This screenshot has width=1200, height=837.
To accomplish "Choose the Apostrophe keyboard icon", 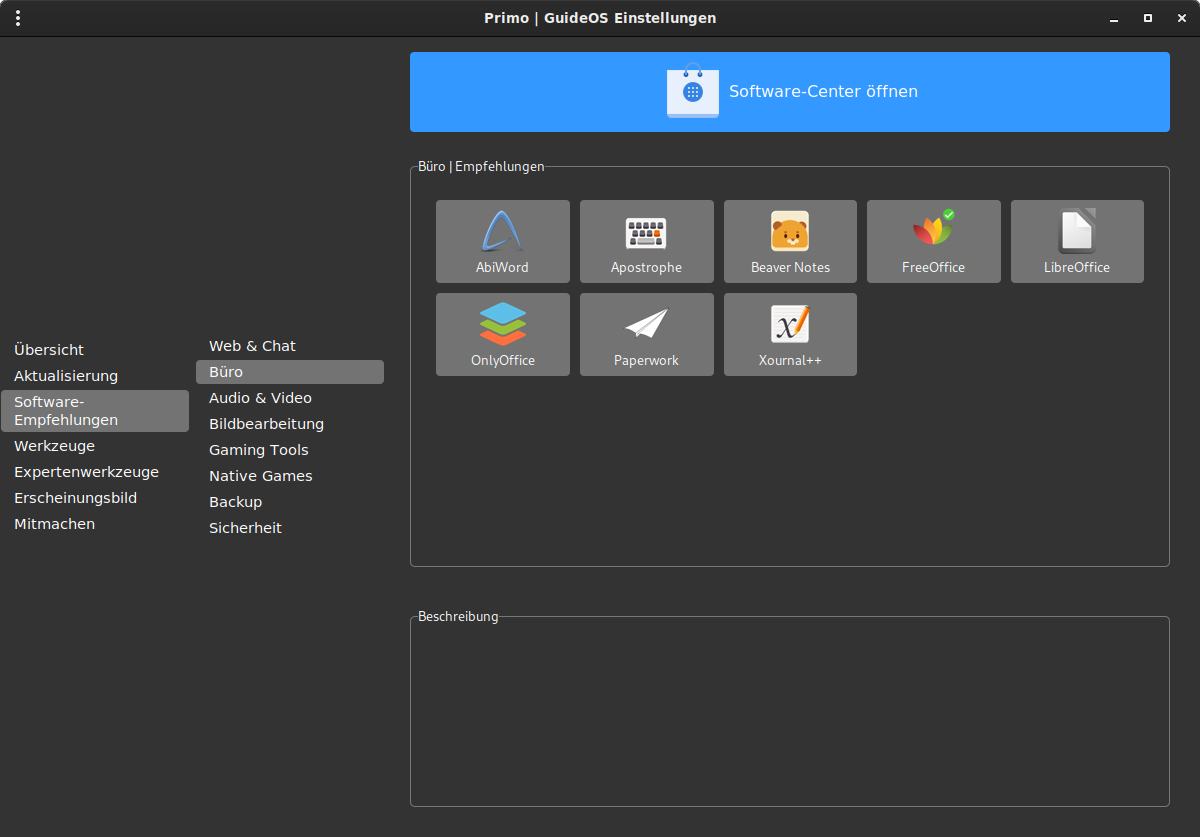I will 646,233.
